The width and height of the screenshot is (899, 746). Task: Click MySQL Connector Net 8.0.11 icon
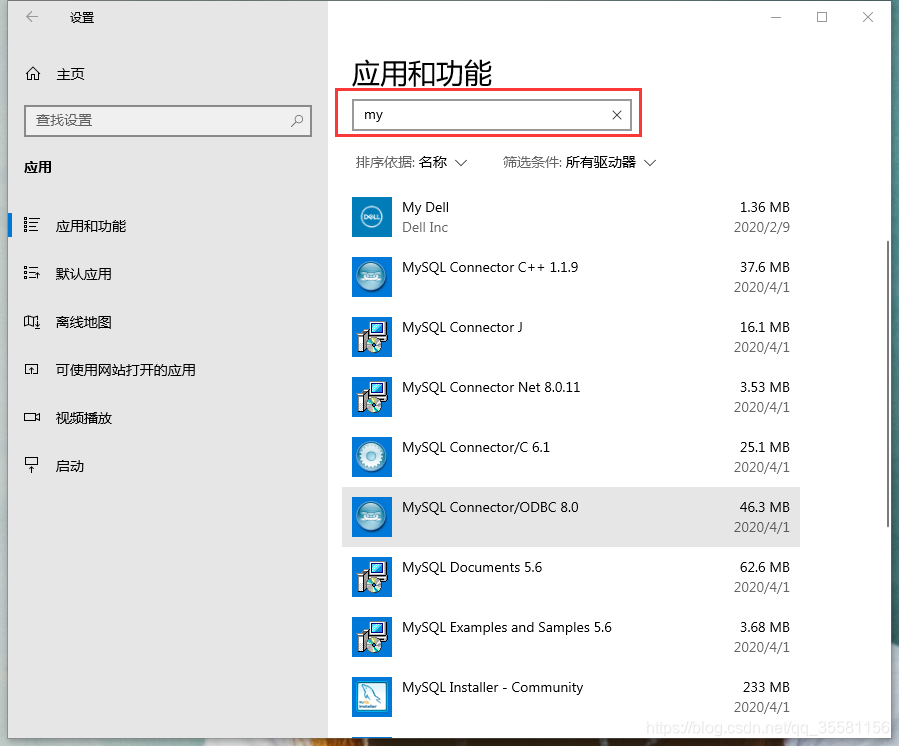click(372, 397)
